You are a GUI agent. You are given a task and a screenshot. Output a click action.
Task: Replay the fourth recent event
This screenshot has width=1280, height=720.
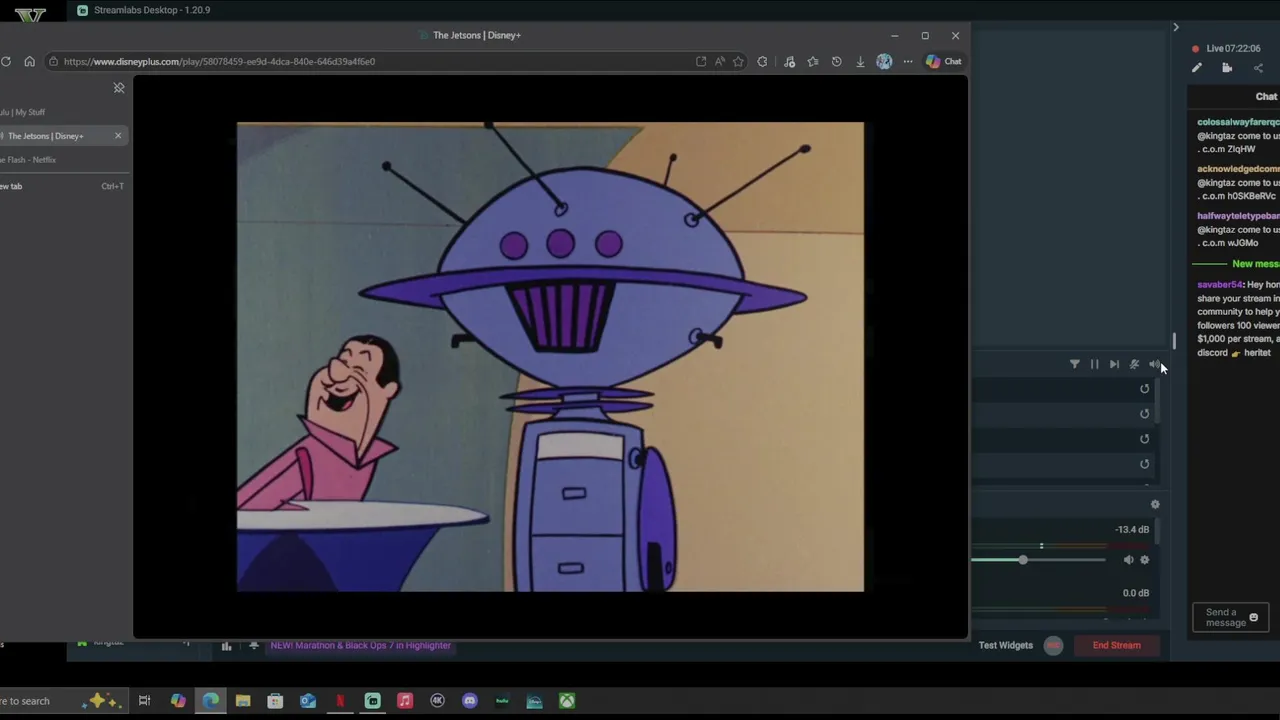click(1145, 464)
